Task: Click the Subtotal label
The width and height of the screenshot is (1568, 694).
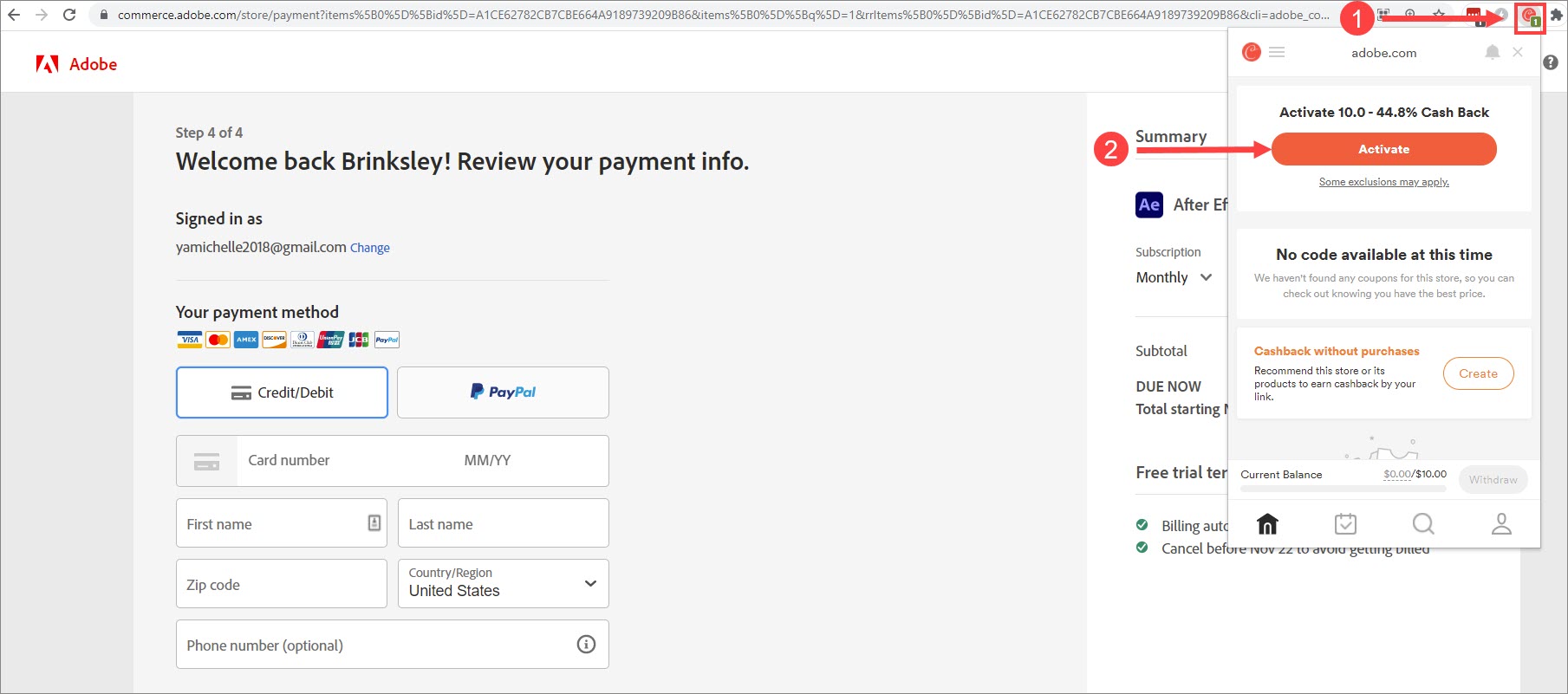Action: 1161,351
